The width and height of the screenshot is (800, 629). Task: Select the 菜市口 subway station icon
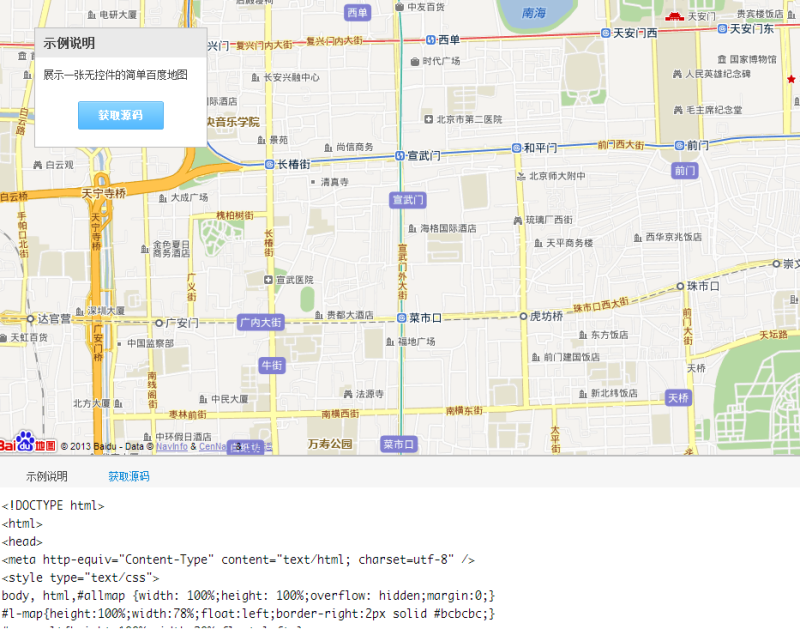(401, 318)
